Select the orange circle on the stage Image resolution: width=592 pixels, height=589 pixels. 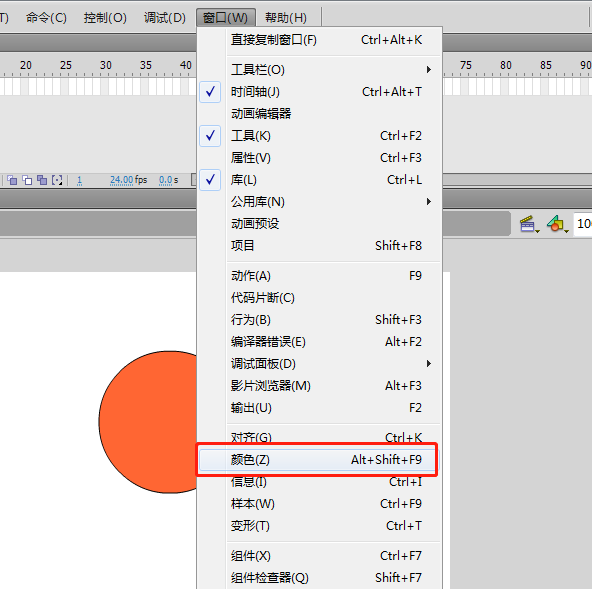(147, 422)
